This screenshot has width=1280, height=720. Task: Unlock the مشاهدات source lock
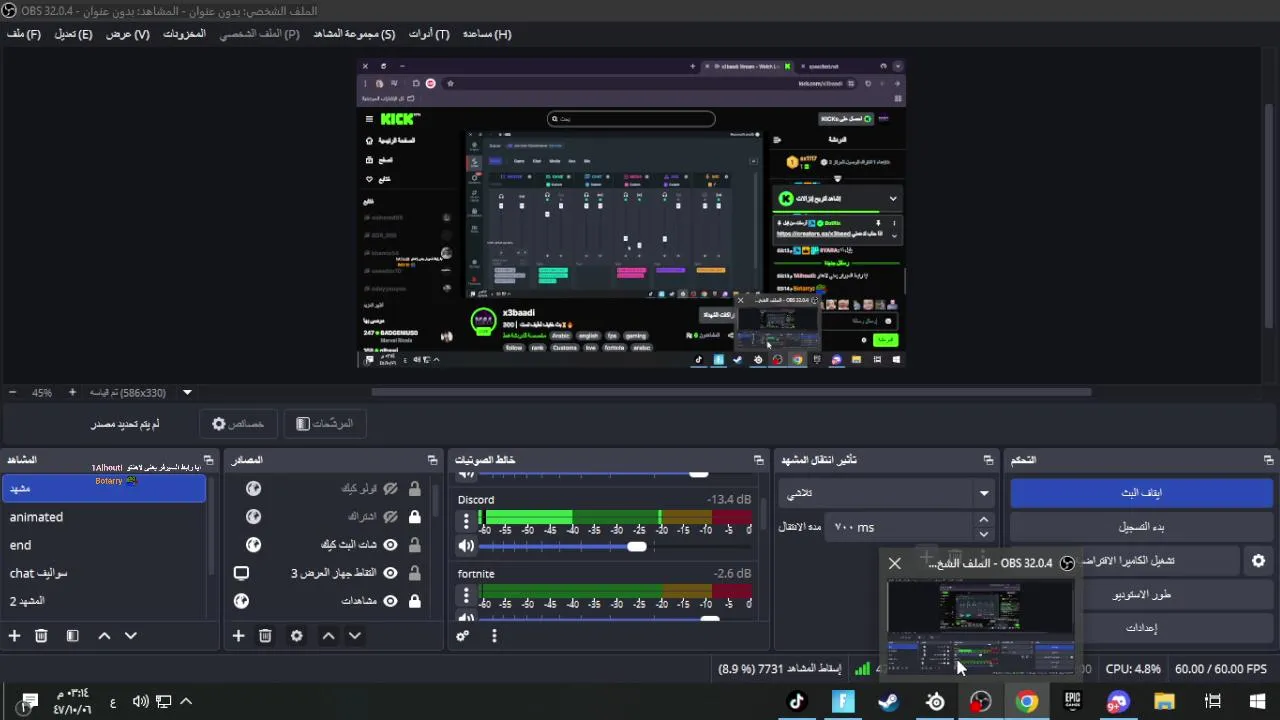coord(414,601)
